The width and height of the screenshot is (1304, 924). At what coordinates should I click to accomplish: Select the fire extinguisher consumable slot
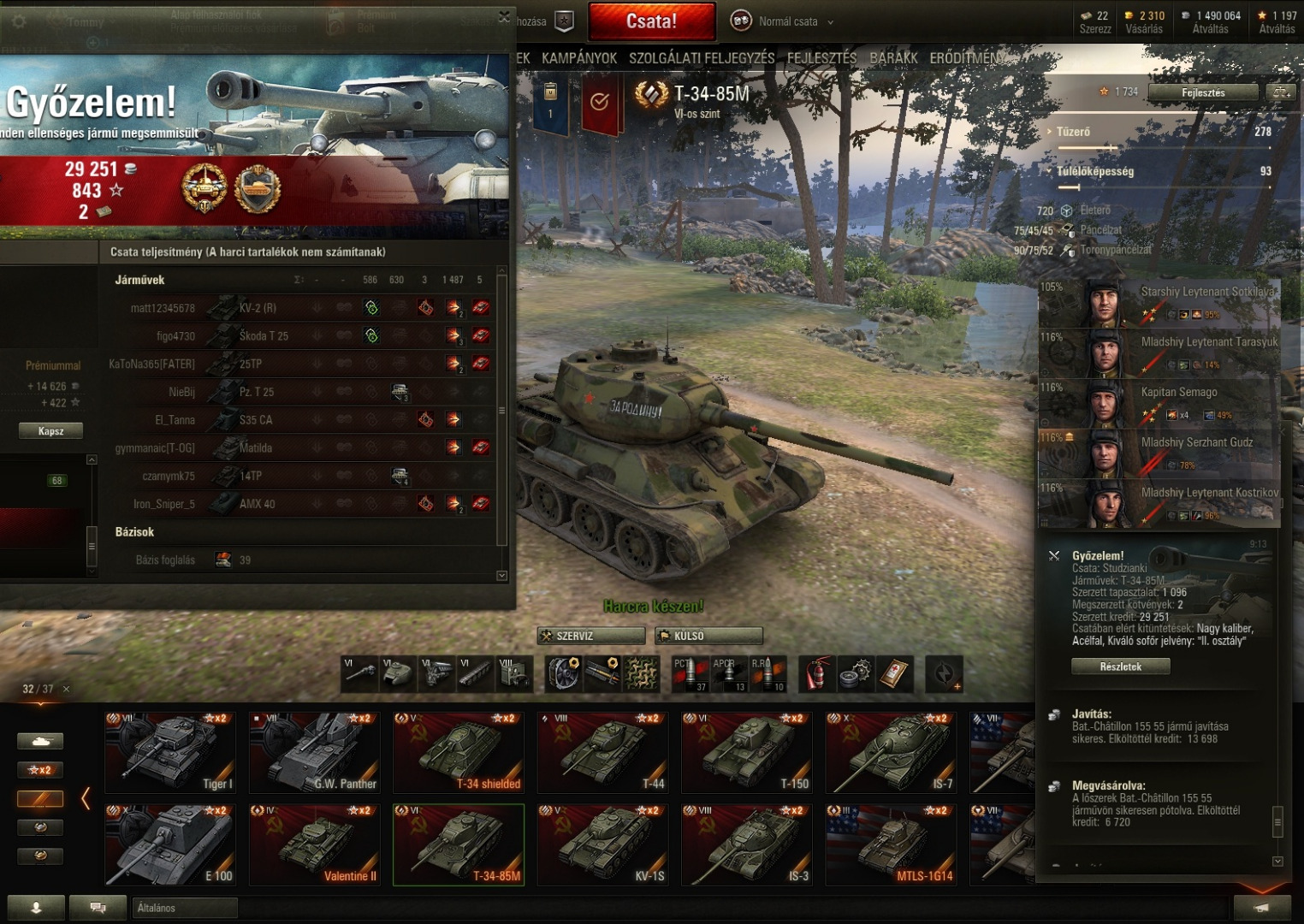tap(817, 673)
